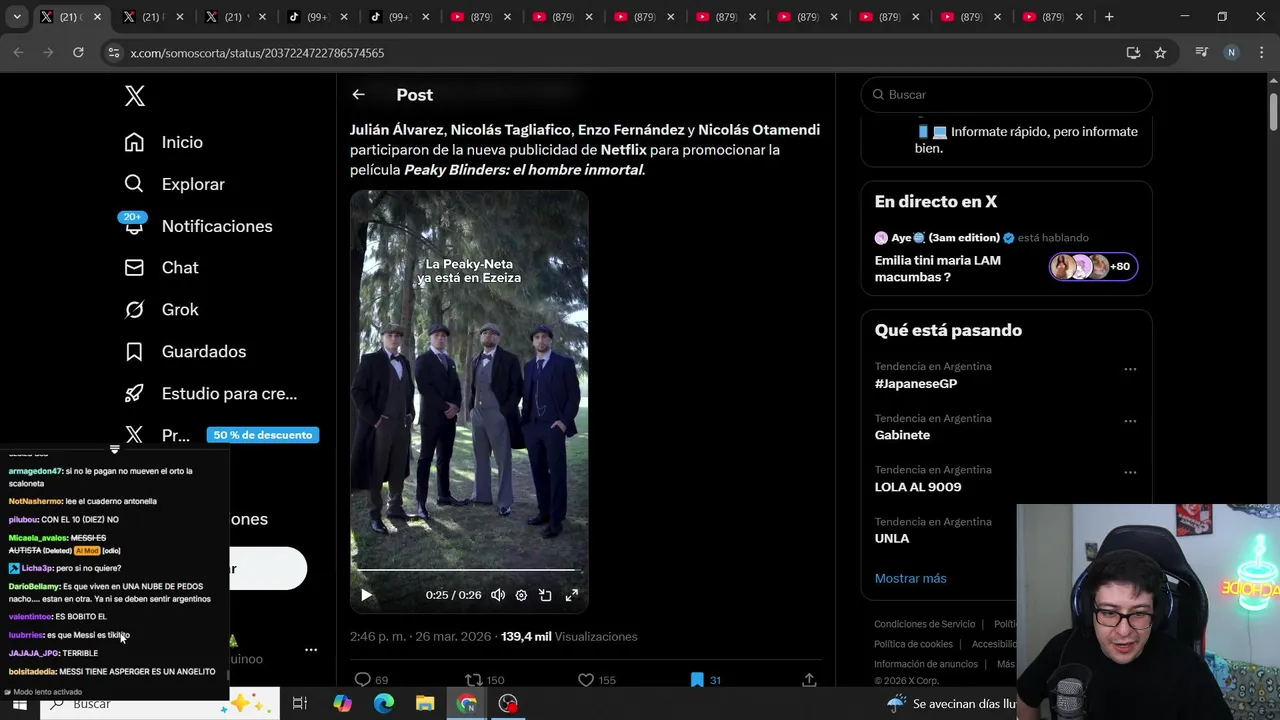Image resolution: width=1280 pixels, height=720 pixels.
Task: Click the +80 listeners avatar group
Action: [x=1093, y=267]
